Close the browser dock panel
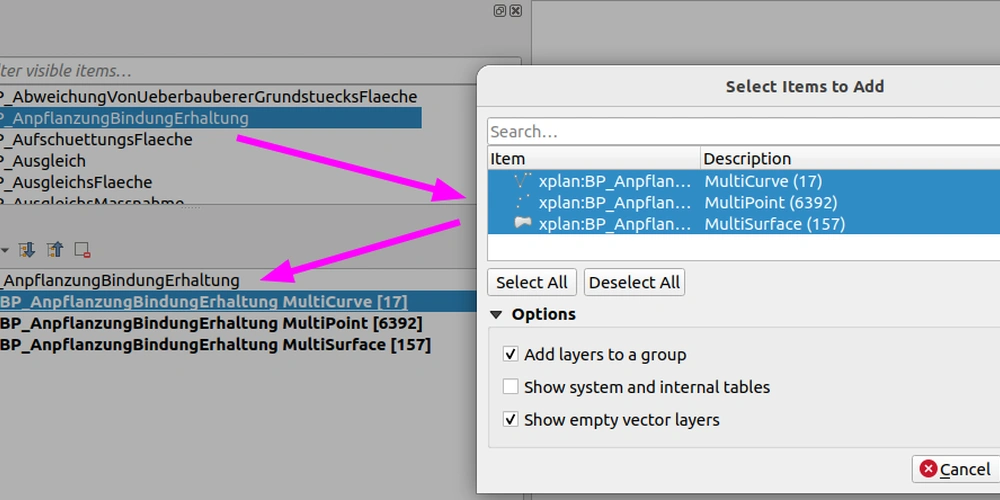1000x500 pixels. (x=516, y=11)
